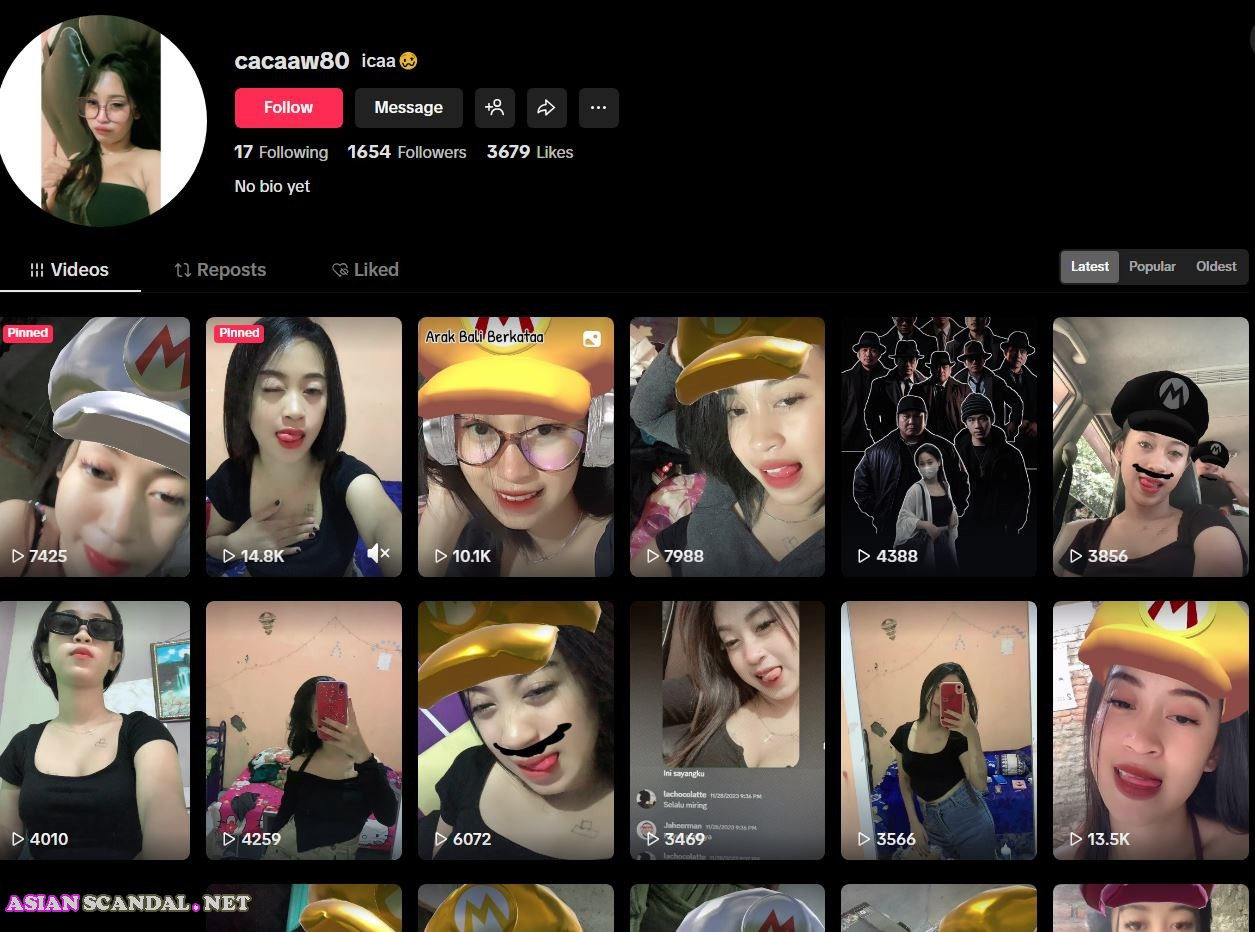Sort videos by Oldest

1216,267
